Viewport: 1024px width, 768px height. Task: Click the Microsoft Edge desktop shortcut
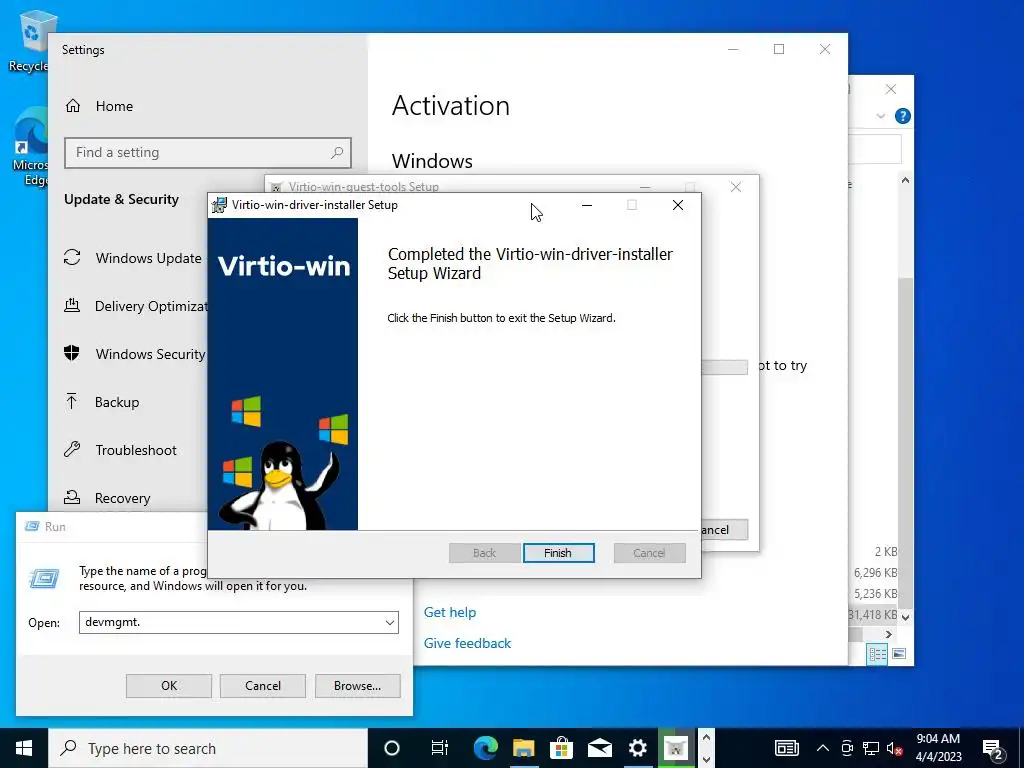click(x=30, y=148)
